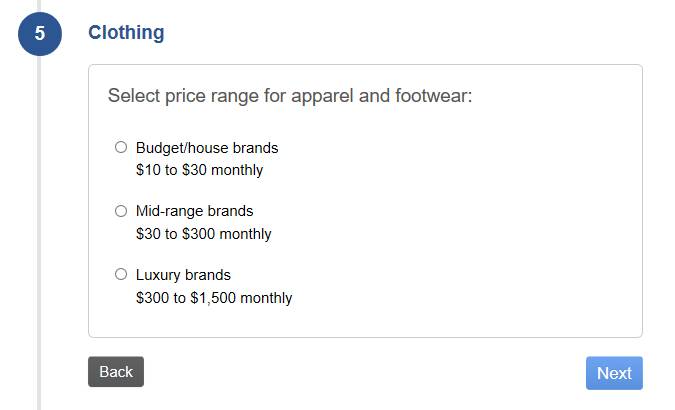Click the number 5 in the step badge

(39, 33)
